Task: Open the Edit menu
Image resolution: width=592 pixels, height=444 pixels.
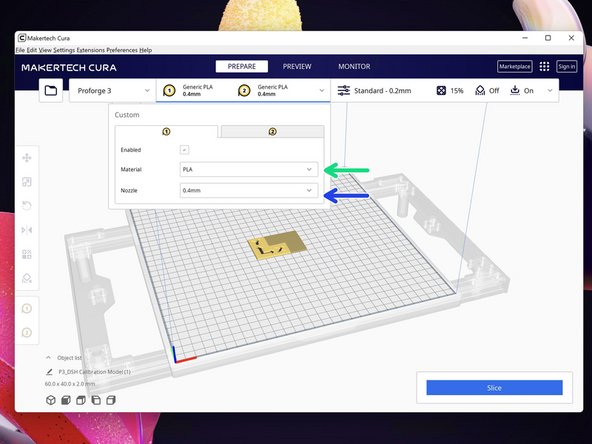Action: [32, 50]
